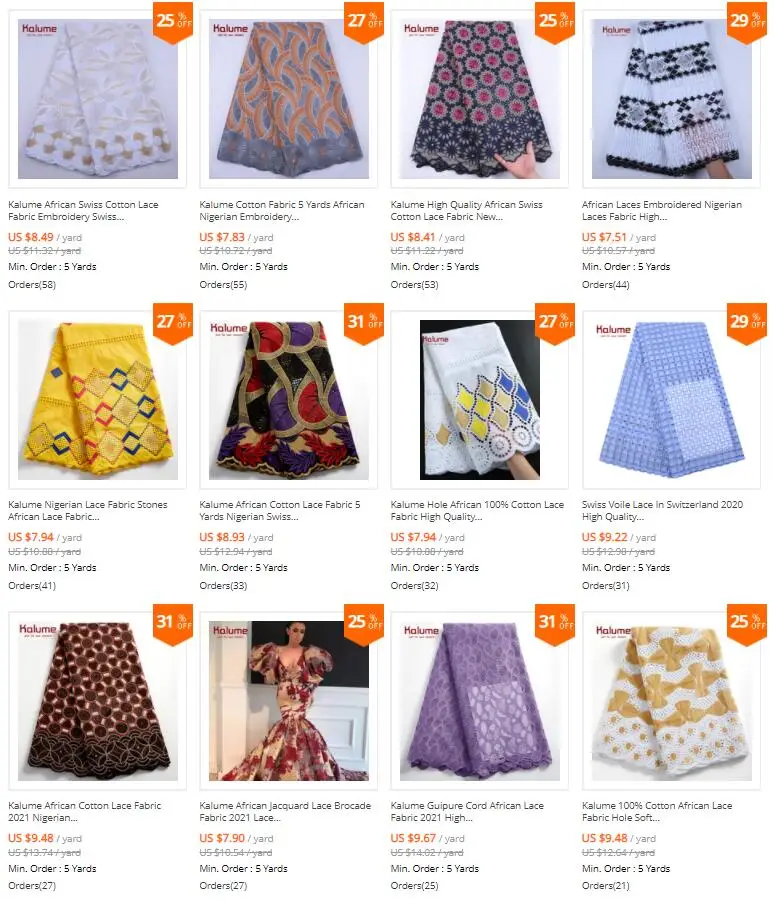
Task: Open the purple guipure cord lace image
Action: click(479, 701)
